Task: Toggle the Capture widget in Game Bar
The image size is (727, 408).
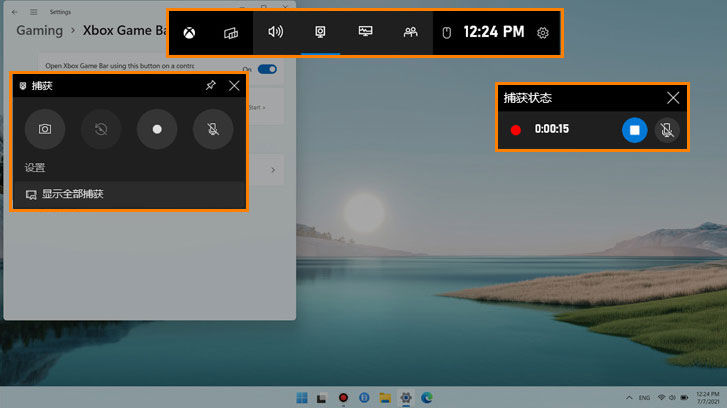Action: click(320, 32)
